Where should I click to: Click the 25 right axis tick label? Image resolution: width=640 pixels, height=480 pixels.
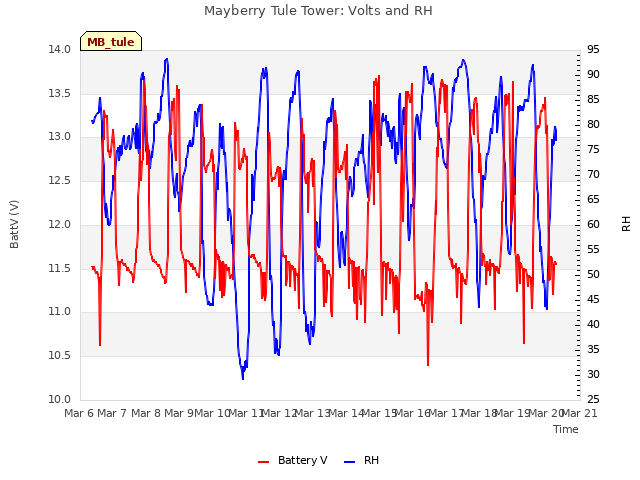coord(593,399)
